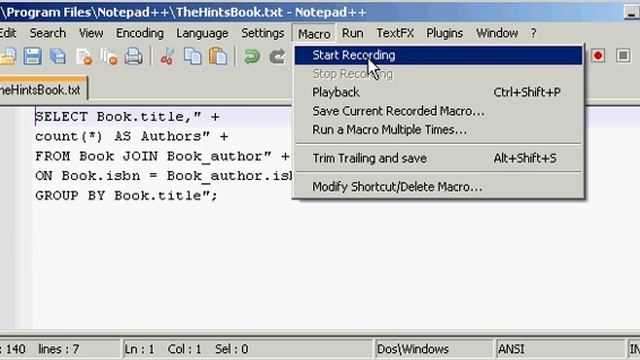Open the Edit menu
Viewport: 640px width, 360px height.
(x=8, y=33)
